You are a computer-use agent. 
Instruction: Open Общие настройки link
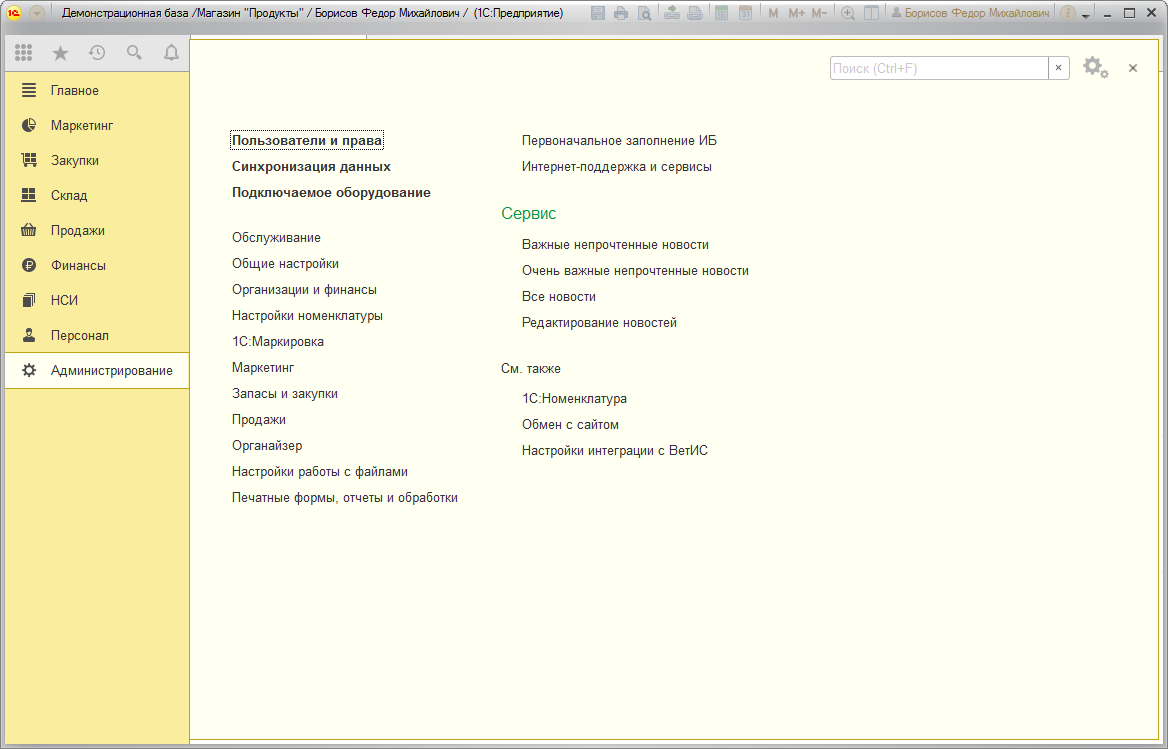pyautogui.click(x=285, y=264)
